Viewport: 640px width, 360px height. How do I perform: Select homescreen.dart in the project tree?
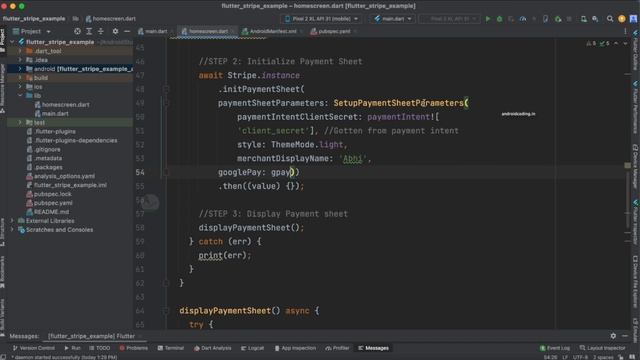click(65, 104)
